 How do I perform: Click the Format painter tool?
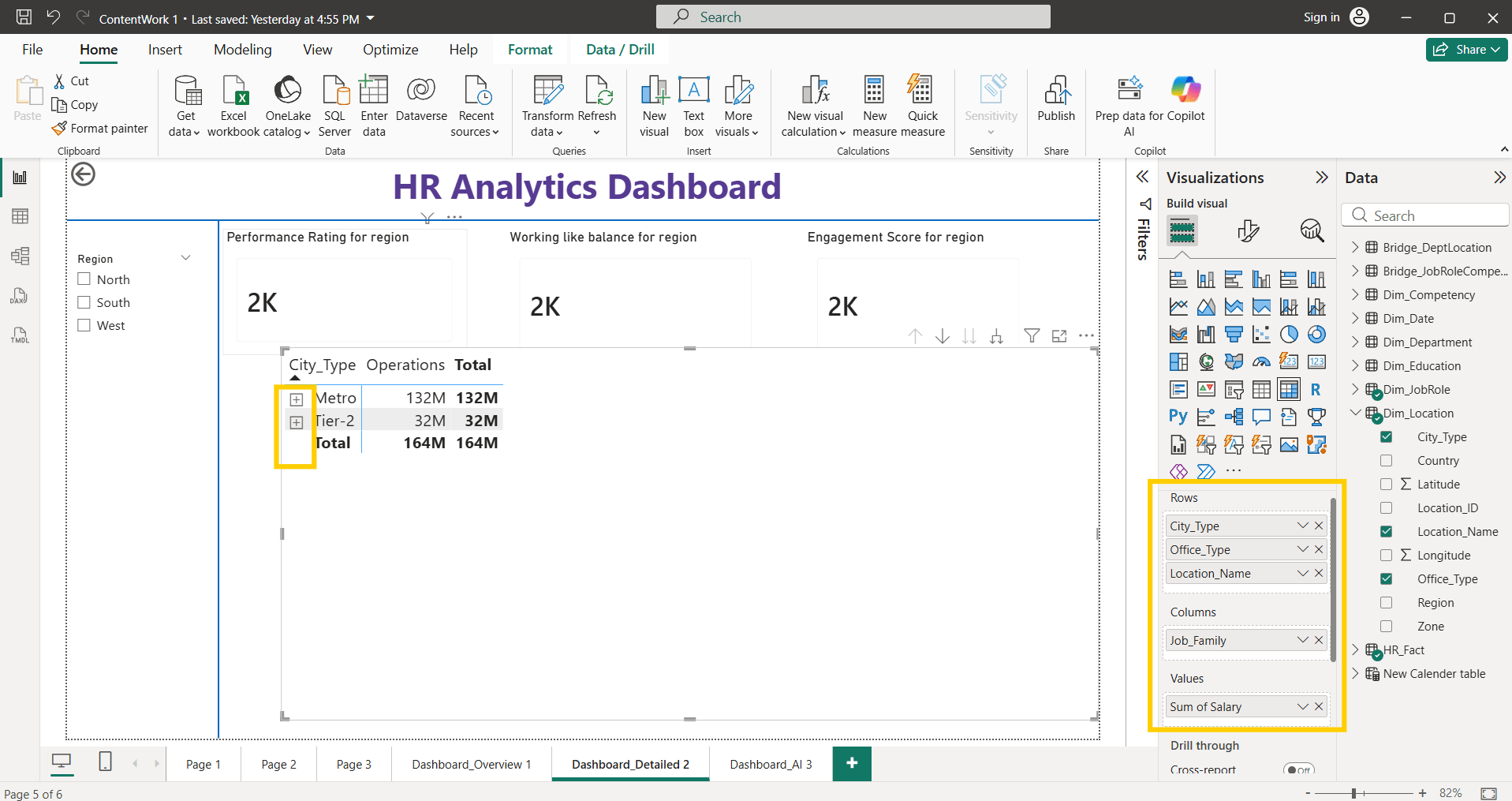pos(99,128)
